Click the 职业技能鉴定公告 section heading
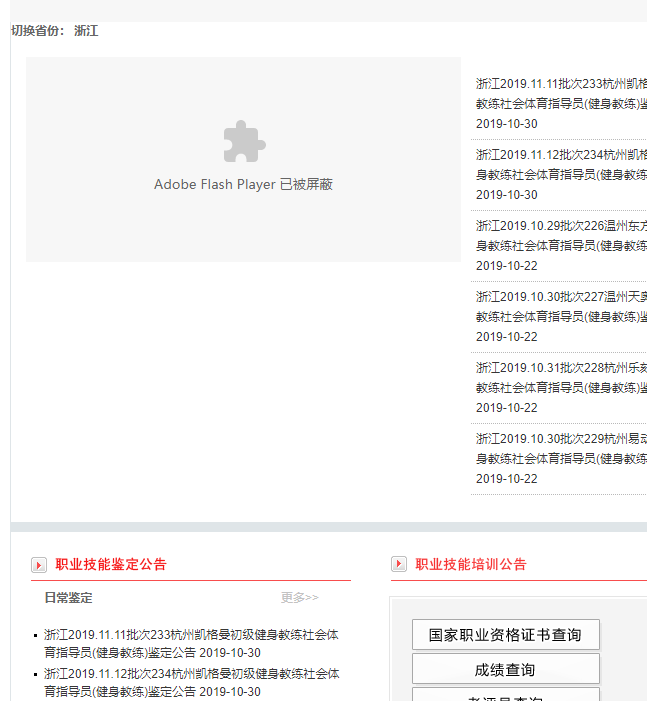This screenshot has width=647, height=701. [x=111, y=564]
